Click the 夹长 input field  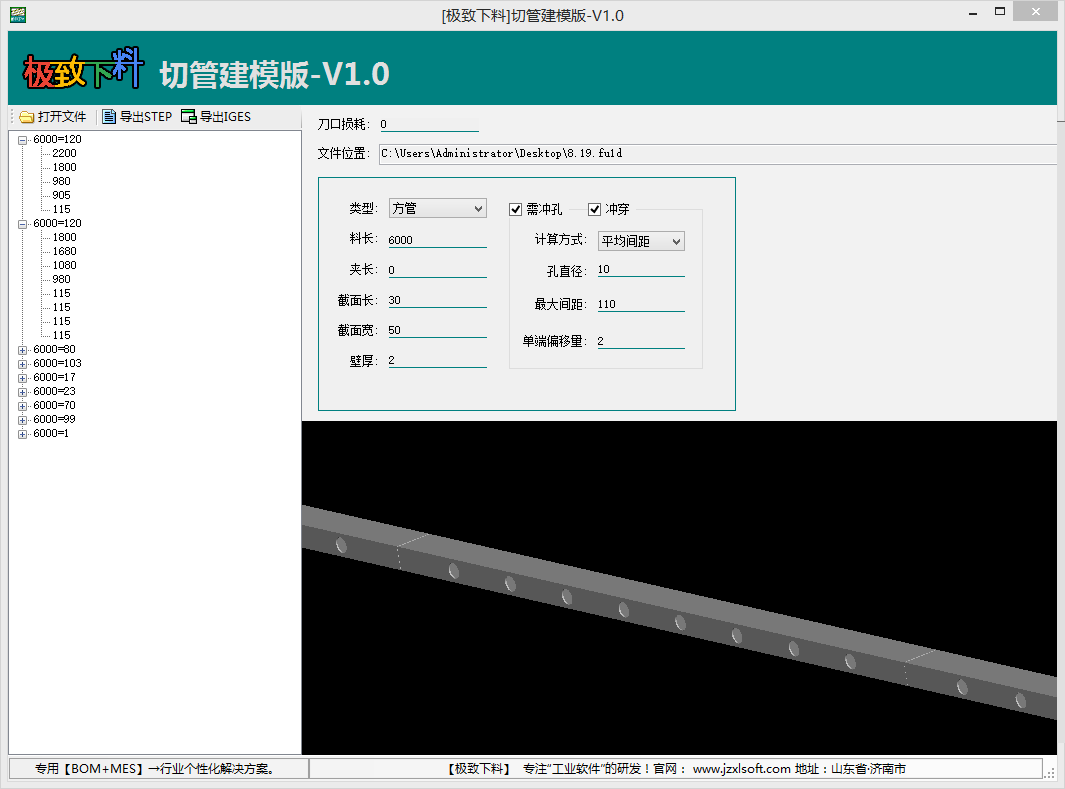pos(437,270)
